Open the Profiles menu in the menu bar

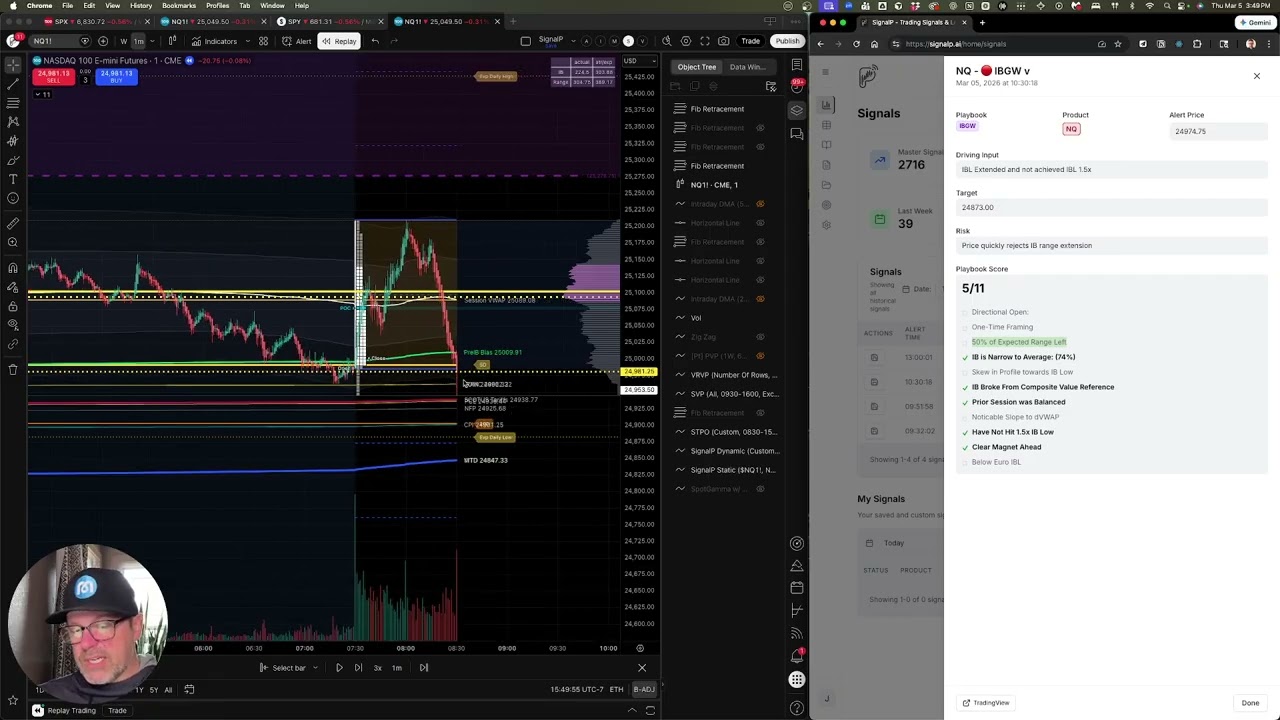(217, 5)
